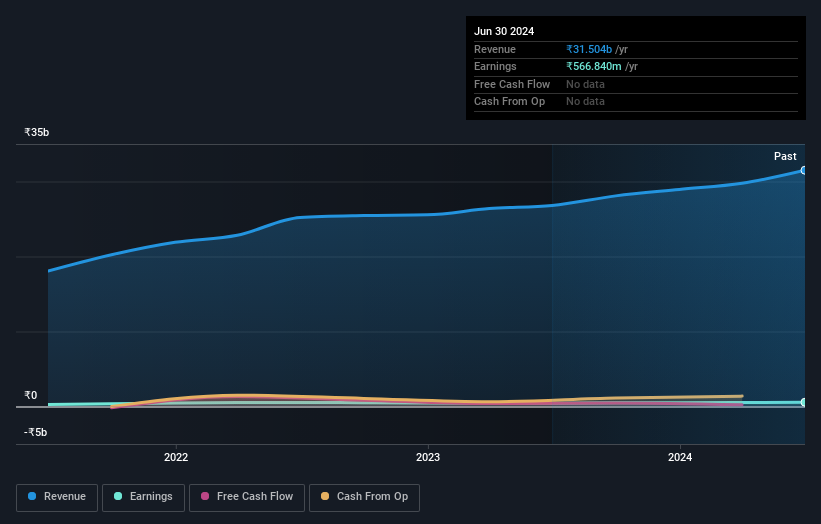Click the Revenue tooltip row label
821x524 pixels.
[495, 49]
